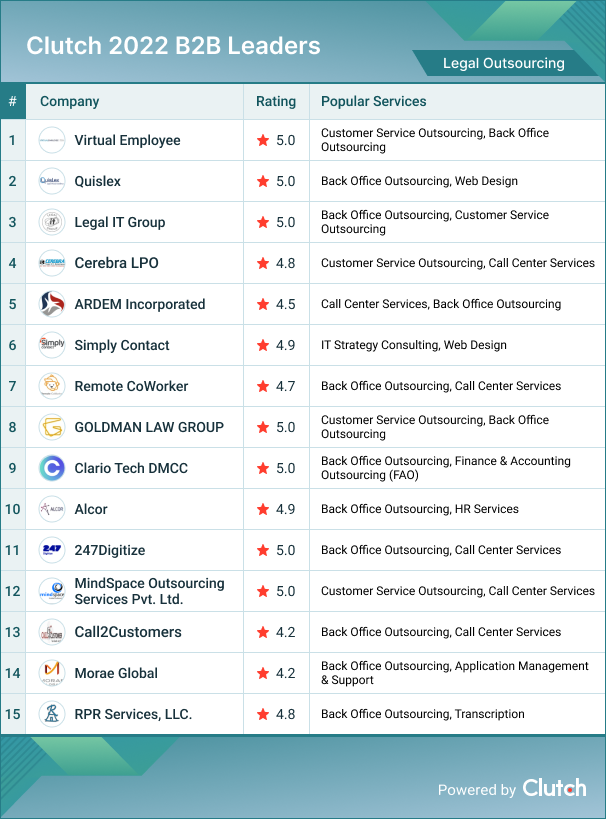Click Morae Global's Application Management services text
606x819 pixels.
454,673
